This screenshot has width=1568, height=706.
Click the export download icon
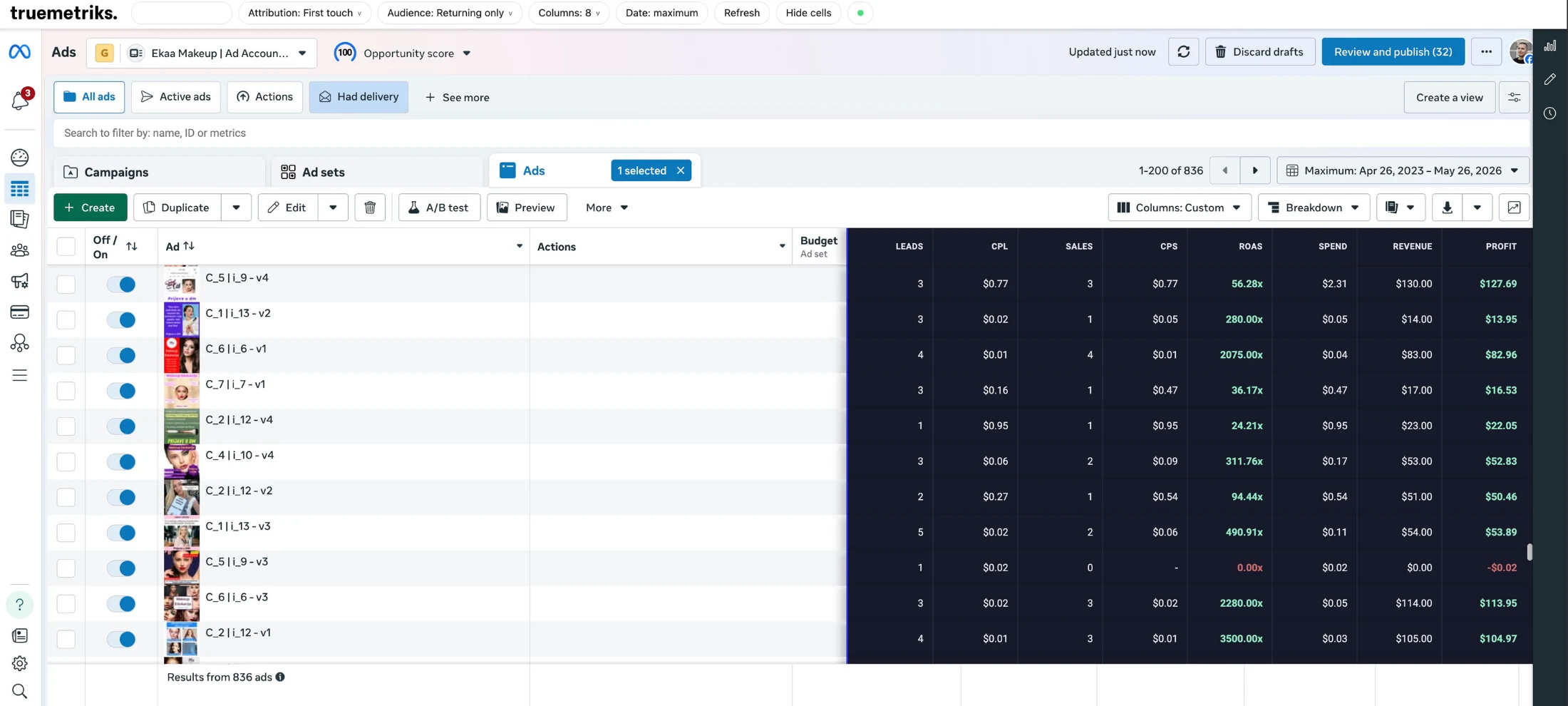1447,208
